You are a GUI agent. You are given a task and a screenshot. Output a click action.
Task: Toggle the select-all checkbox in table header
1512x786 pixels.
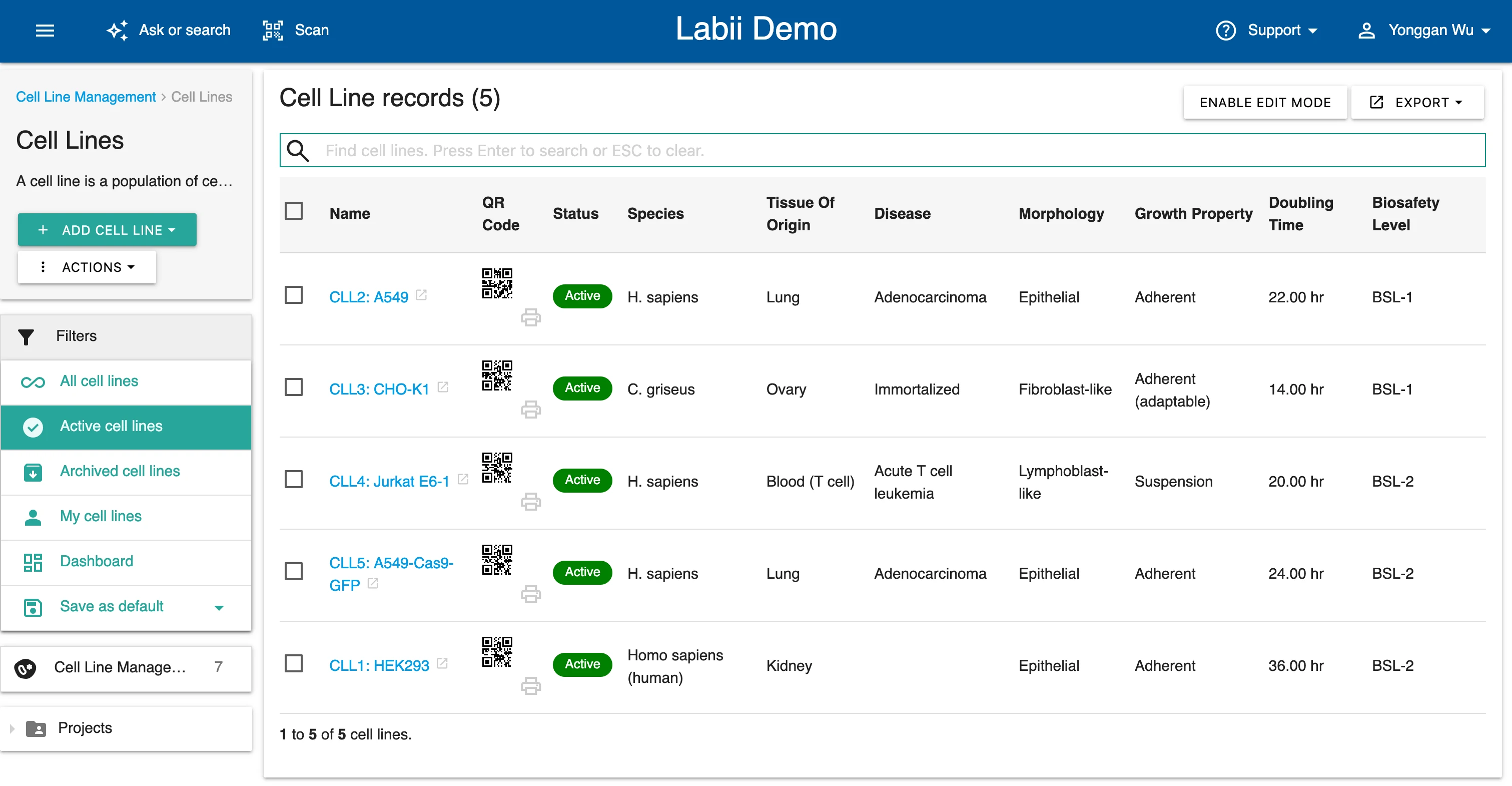click(x=294, y=211)
